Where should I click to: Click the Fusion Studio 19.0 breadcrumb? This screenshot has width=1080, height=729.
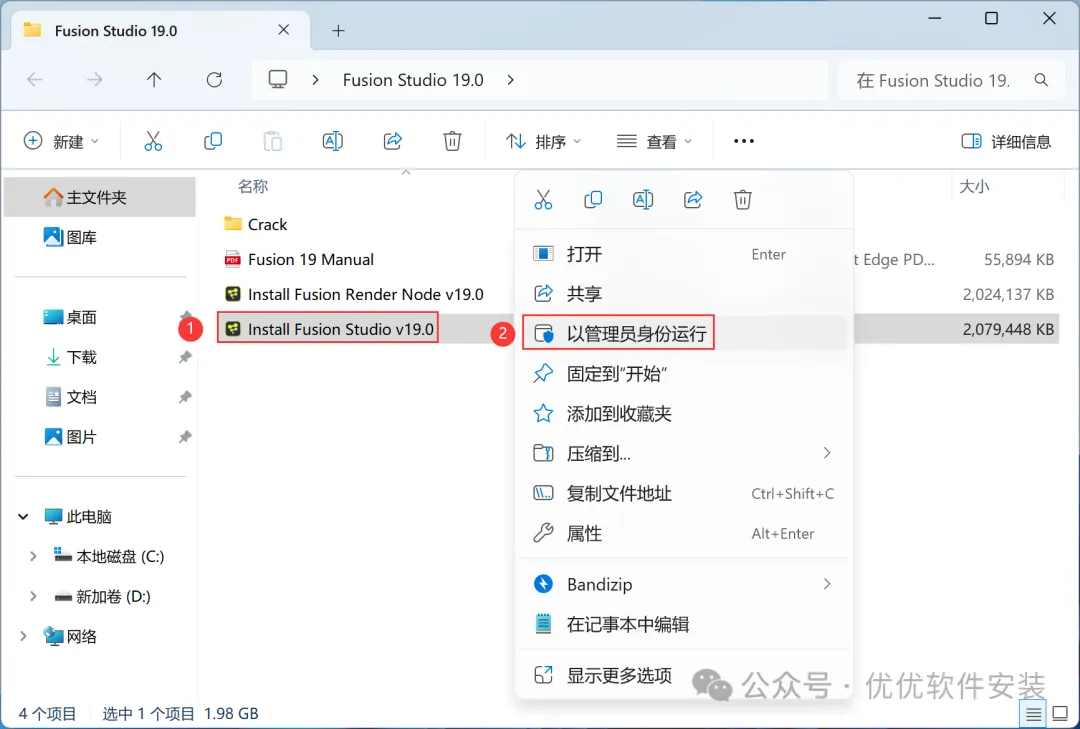(413, 80)
